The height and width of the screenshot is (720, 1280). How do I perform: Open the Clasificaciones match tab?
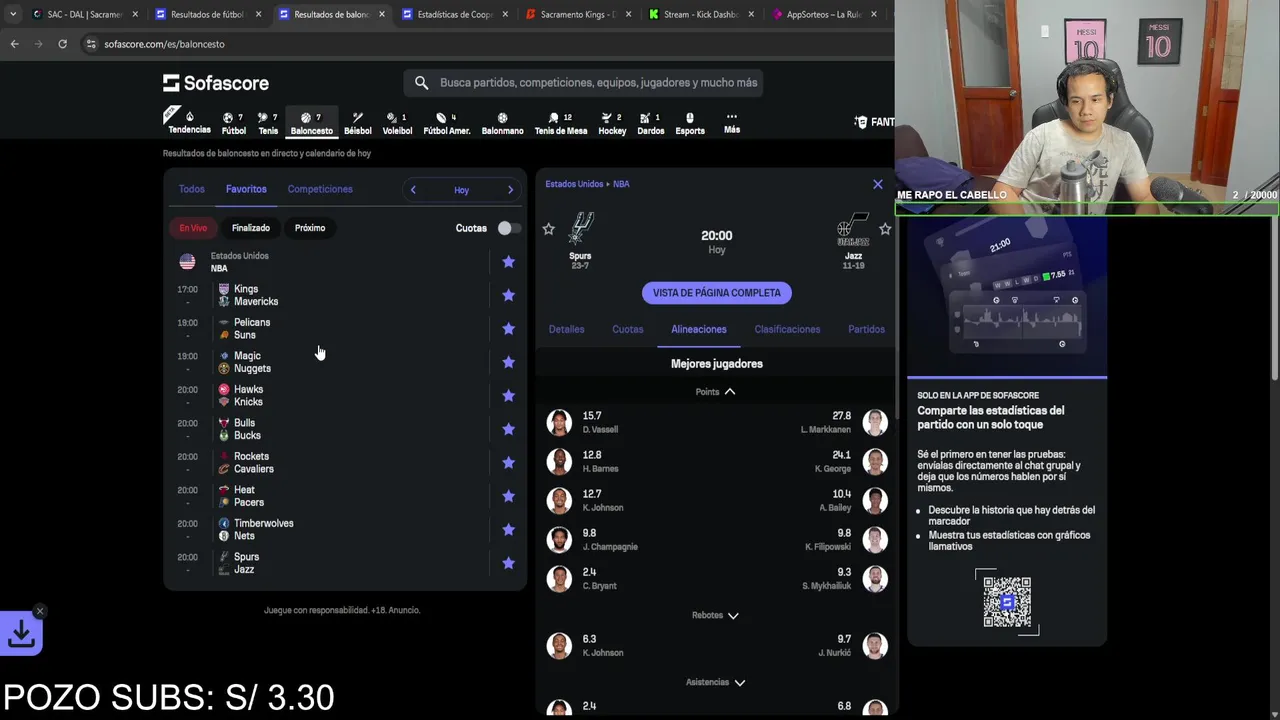[x=787, y=329]
